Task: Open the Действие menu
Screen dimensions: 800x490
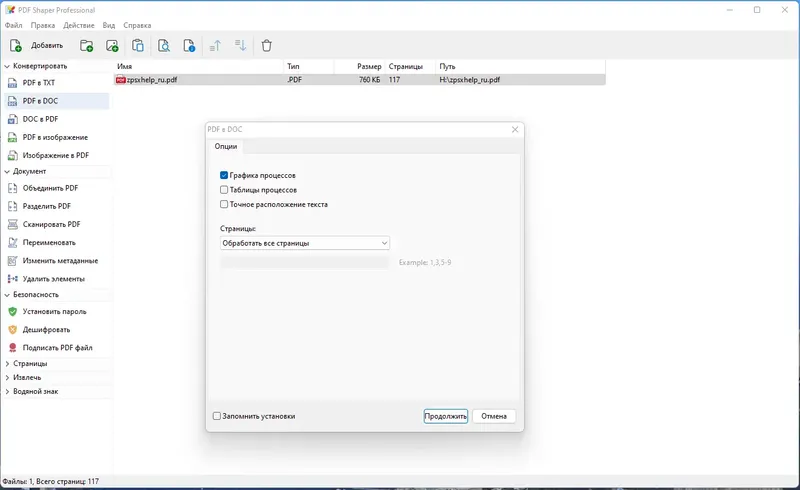Action: click(79, 25)
